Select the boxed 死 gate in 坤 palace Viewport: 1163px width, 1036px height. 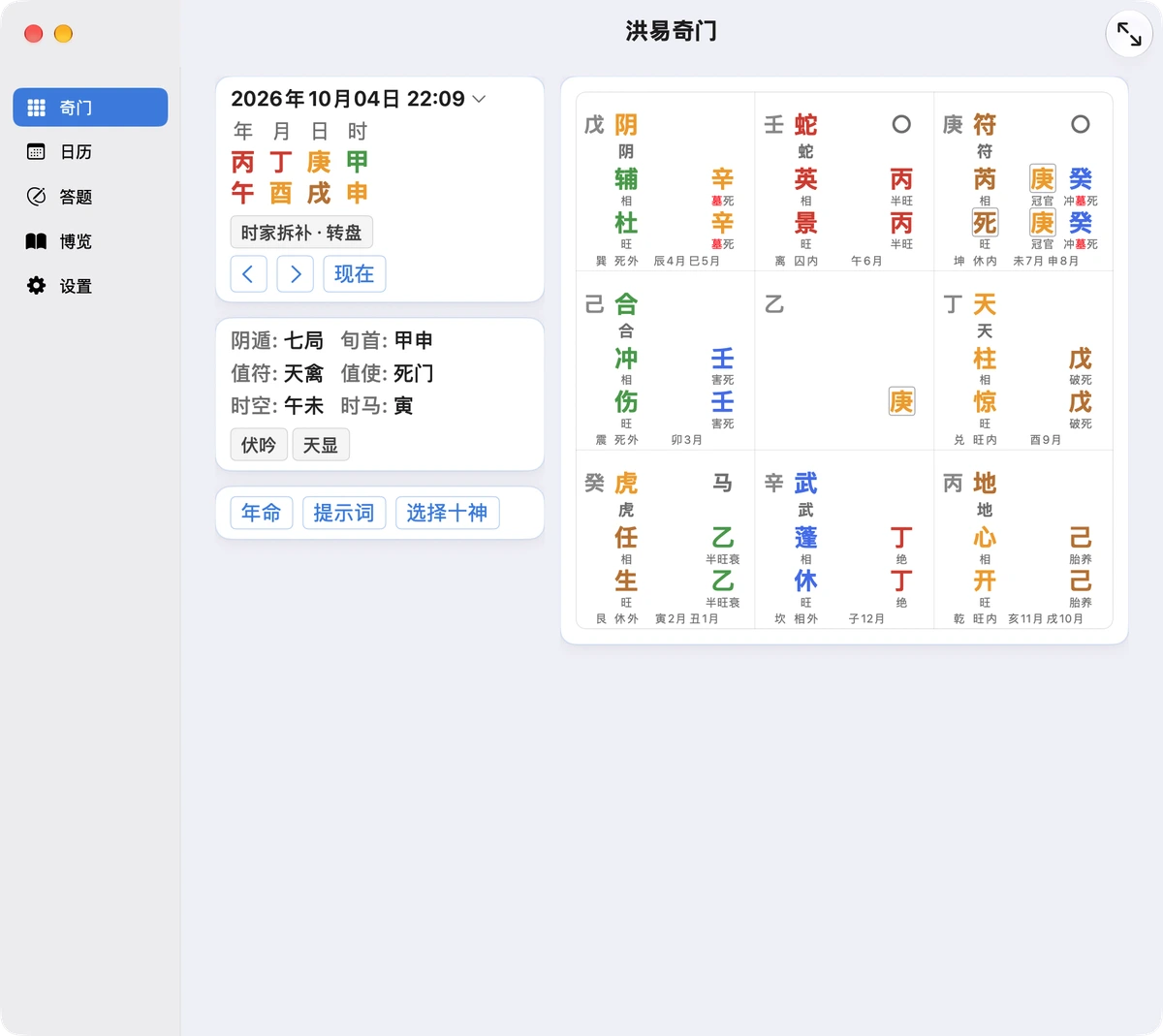(x=985, y=223)
